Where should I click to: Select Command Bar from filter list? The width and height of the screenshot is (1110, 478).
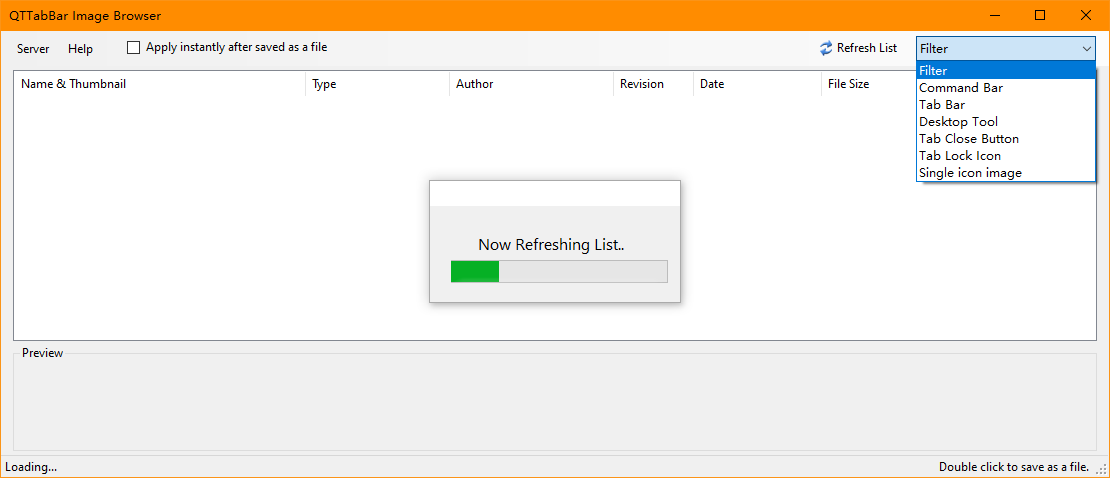point(960,88)
